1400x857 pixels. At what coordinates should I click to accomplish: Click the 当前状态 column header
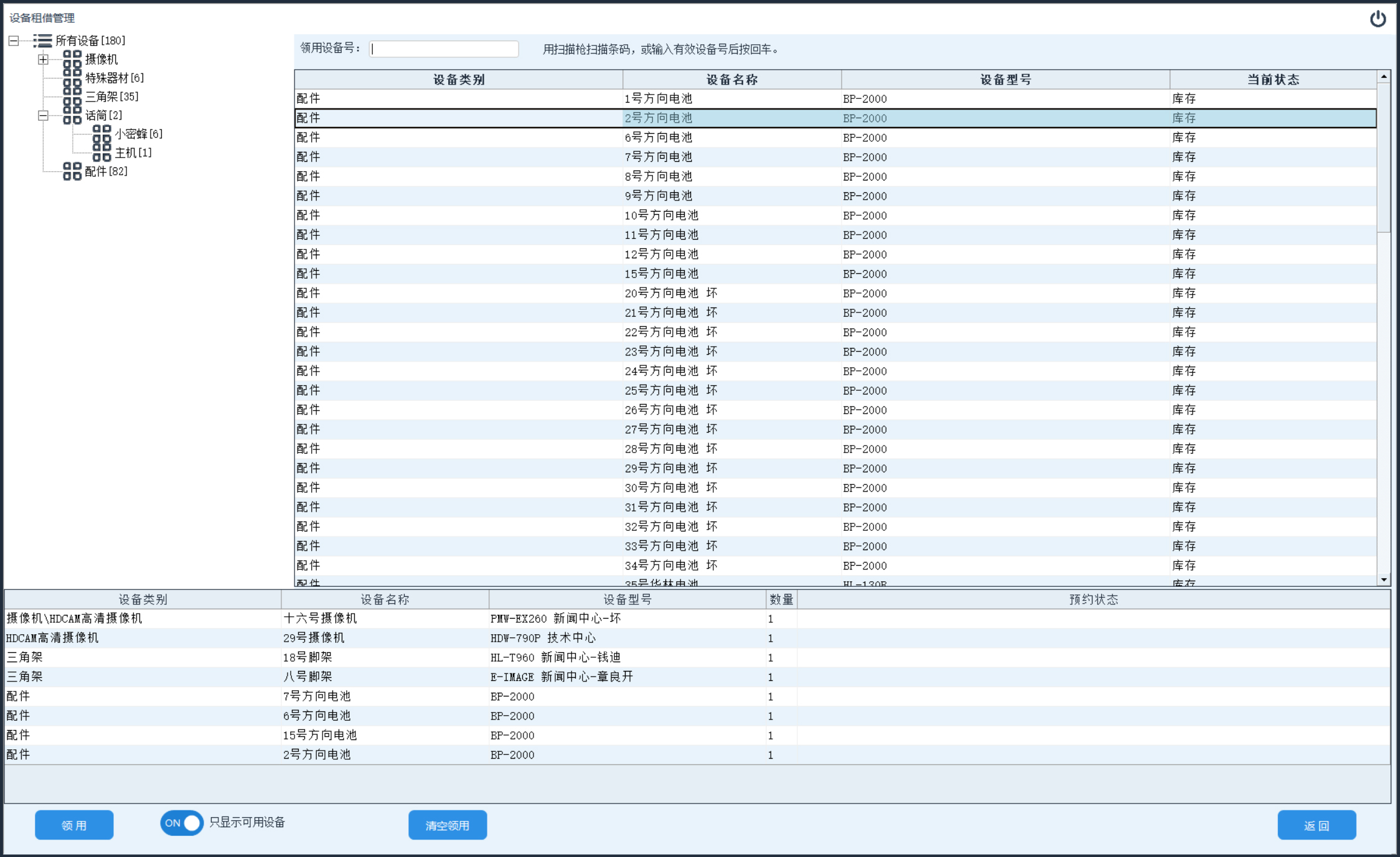coord(1272,80)
